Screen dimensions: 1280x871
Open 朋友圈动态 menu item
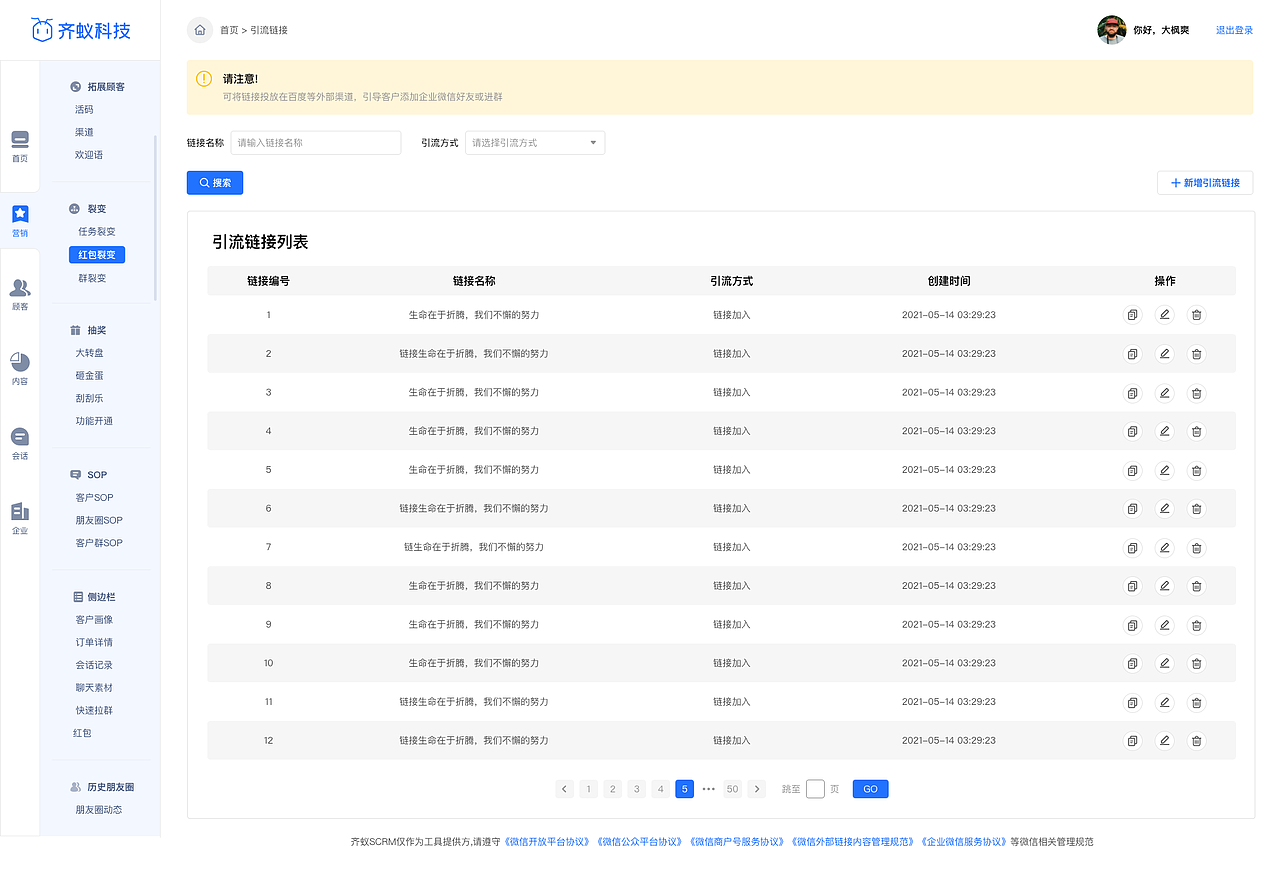click(x=99, y=810)
